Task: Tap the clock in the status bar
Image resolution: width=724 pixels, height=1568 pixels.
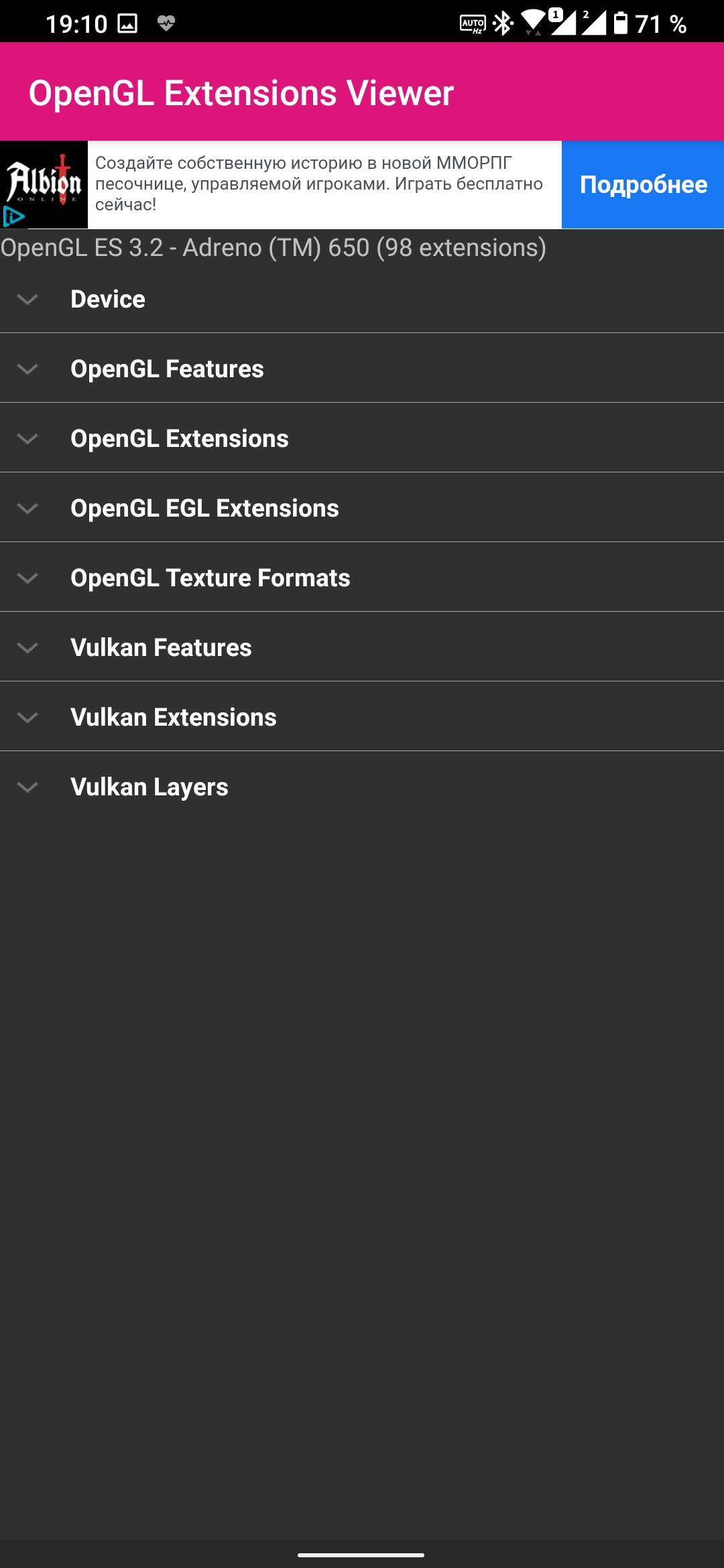Action: (77, 22)
